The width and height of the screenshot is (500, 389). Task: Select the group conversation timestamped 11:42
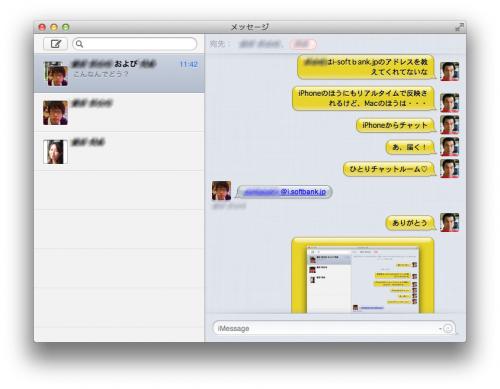pyautogui.click(x=119, y=73)
